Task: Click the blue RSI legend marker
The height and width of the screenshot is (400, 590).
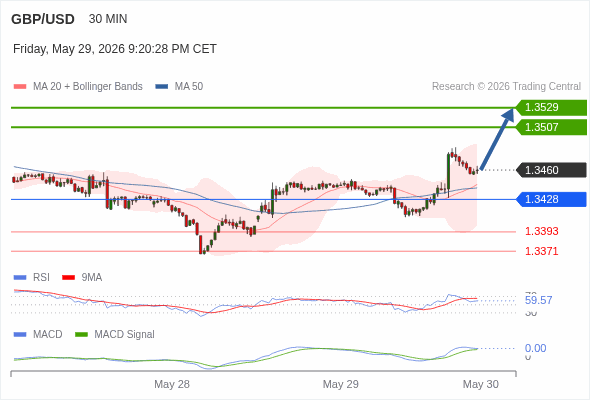Action: [x=20, y=278]
